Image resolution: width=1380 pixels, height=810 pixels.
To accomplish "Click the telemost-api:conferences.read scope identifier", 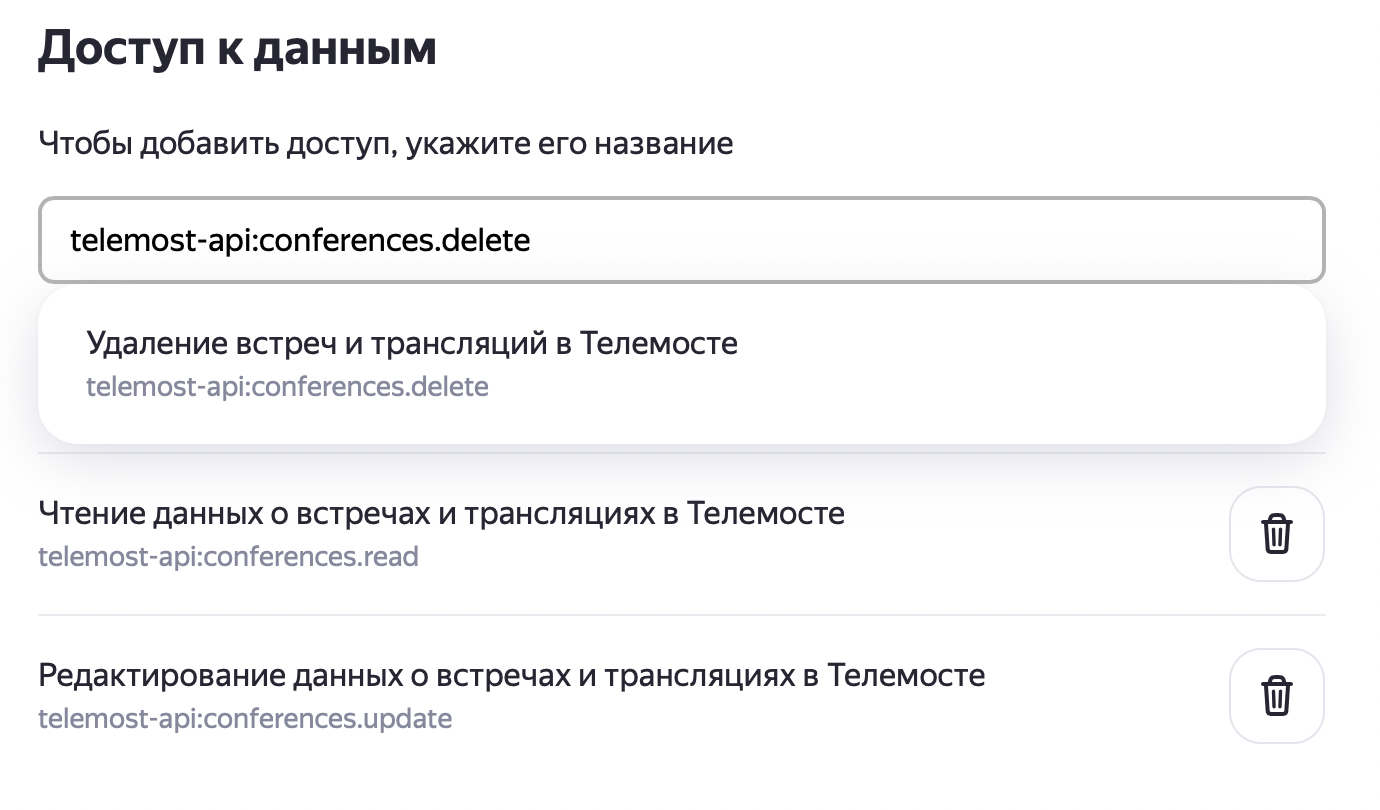I will coord(228,556).
